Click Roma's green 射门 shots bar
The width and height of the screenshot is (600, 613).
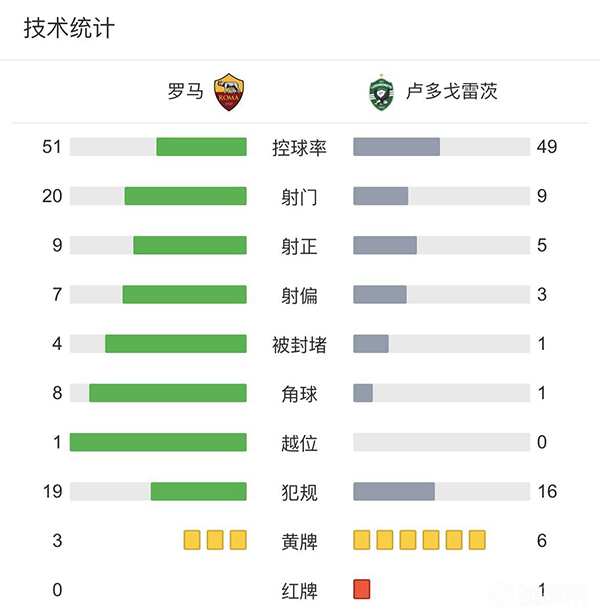click(185, 196)
